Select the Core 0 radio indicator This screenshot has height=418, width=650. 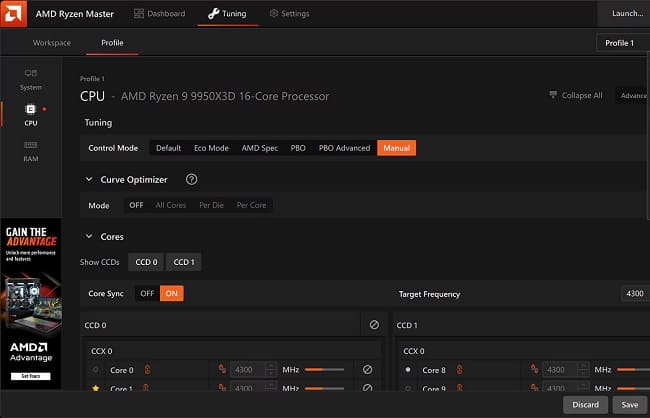coord(96,369)
